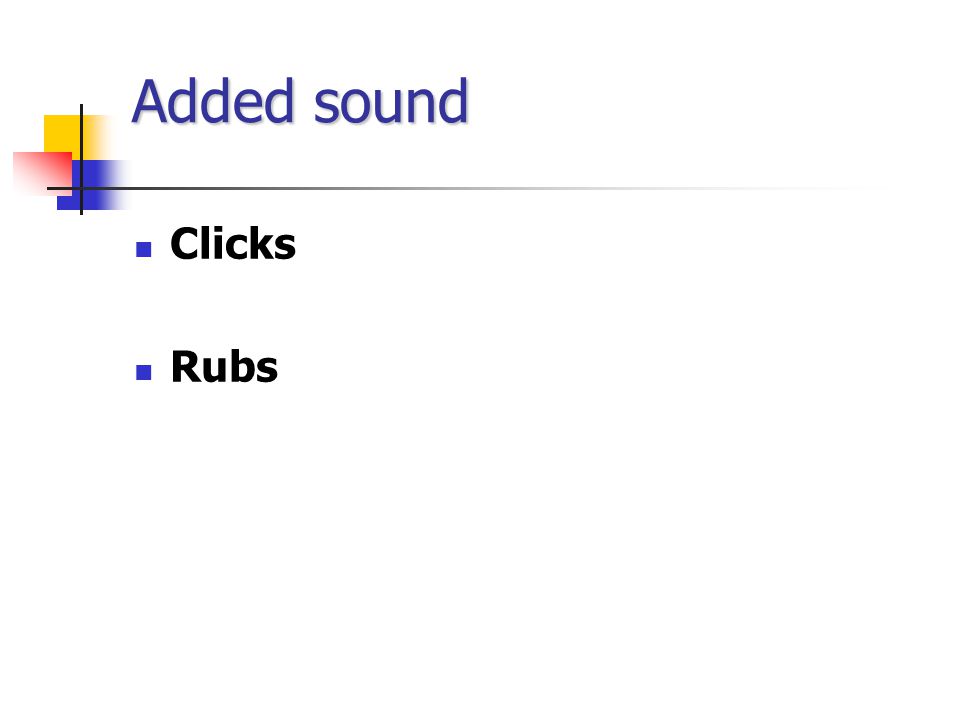The width and height of the screenshot is (960, 720).
Task: Click the "Added sound" slide title
Action: click(x=300, y=101)
